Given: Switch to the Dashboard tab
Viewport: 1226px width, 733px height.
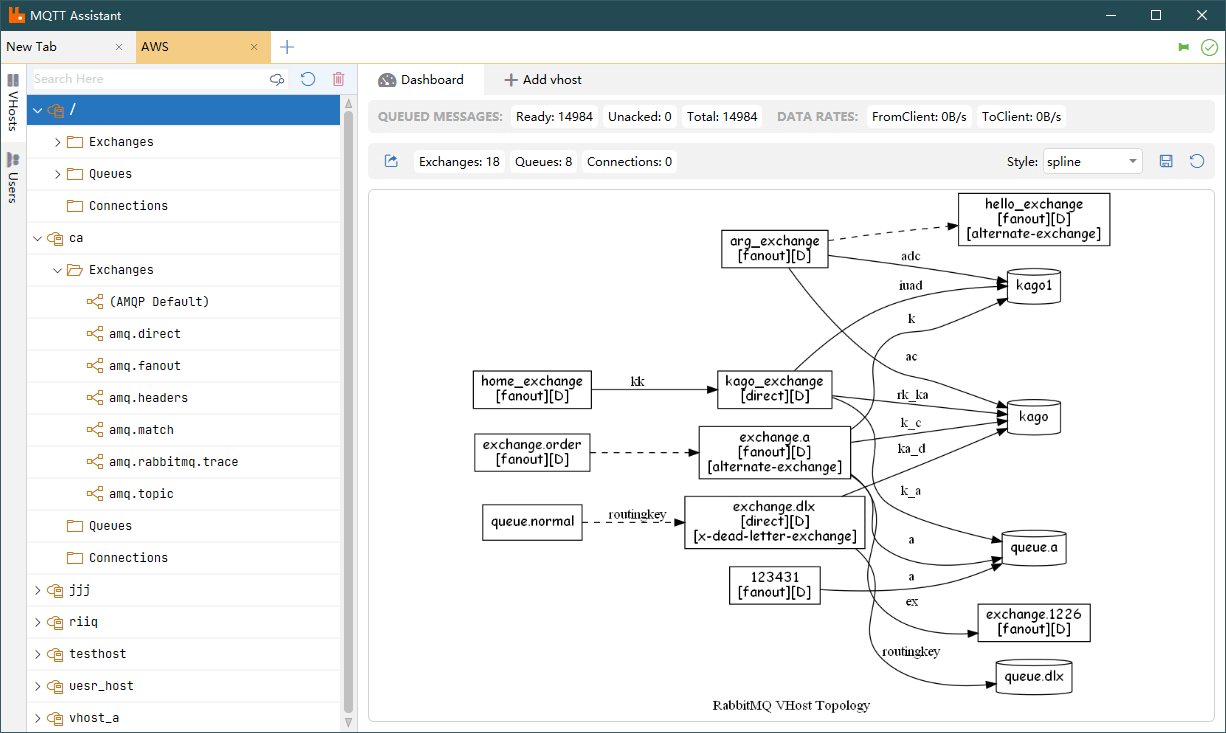Looking at the screenshot, I should click(421, 80).
